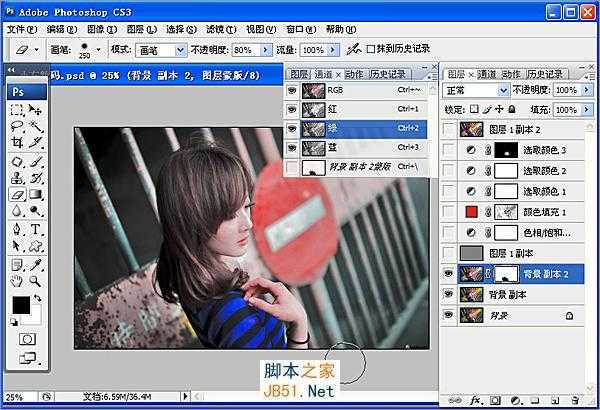Enable airbrush mode in options bar

[x=354, y=49]
